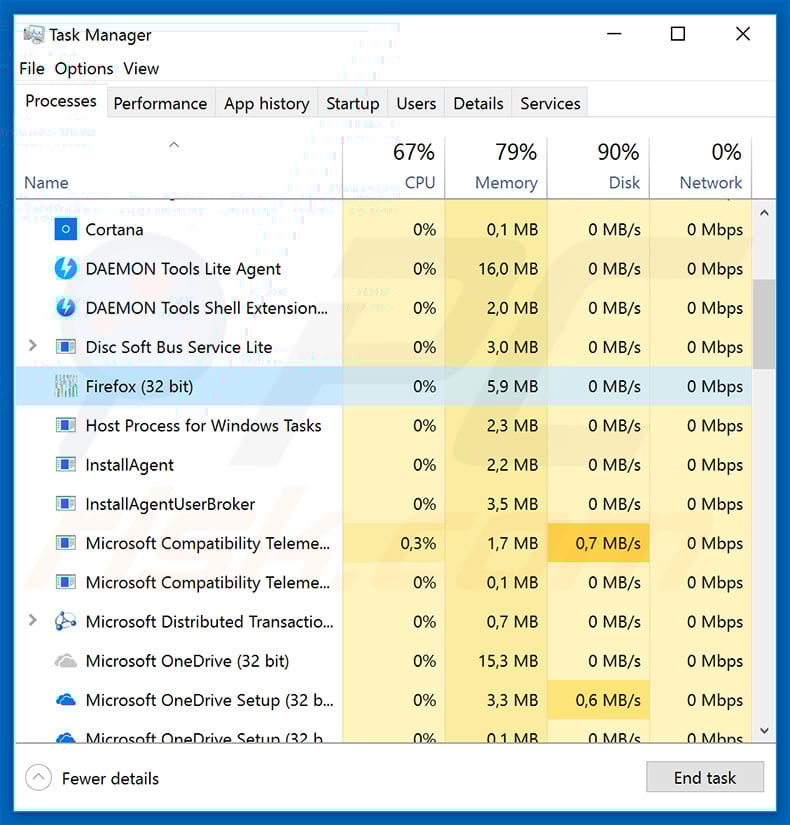
Task: Collapse view using Fewer details arrow
Action: tap(38, 778)
